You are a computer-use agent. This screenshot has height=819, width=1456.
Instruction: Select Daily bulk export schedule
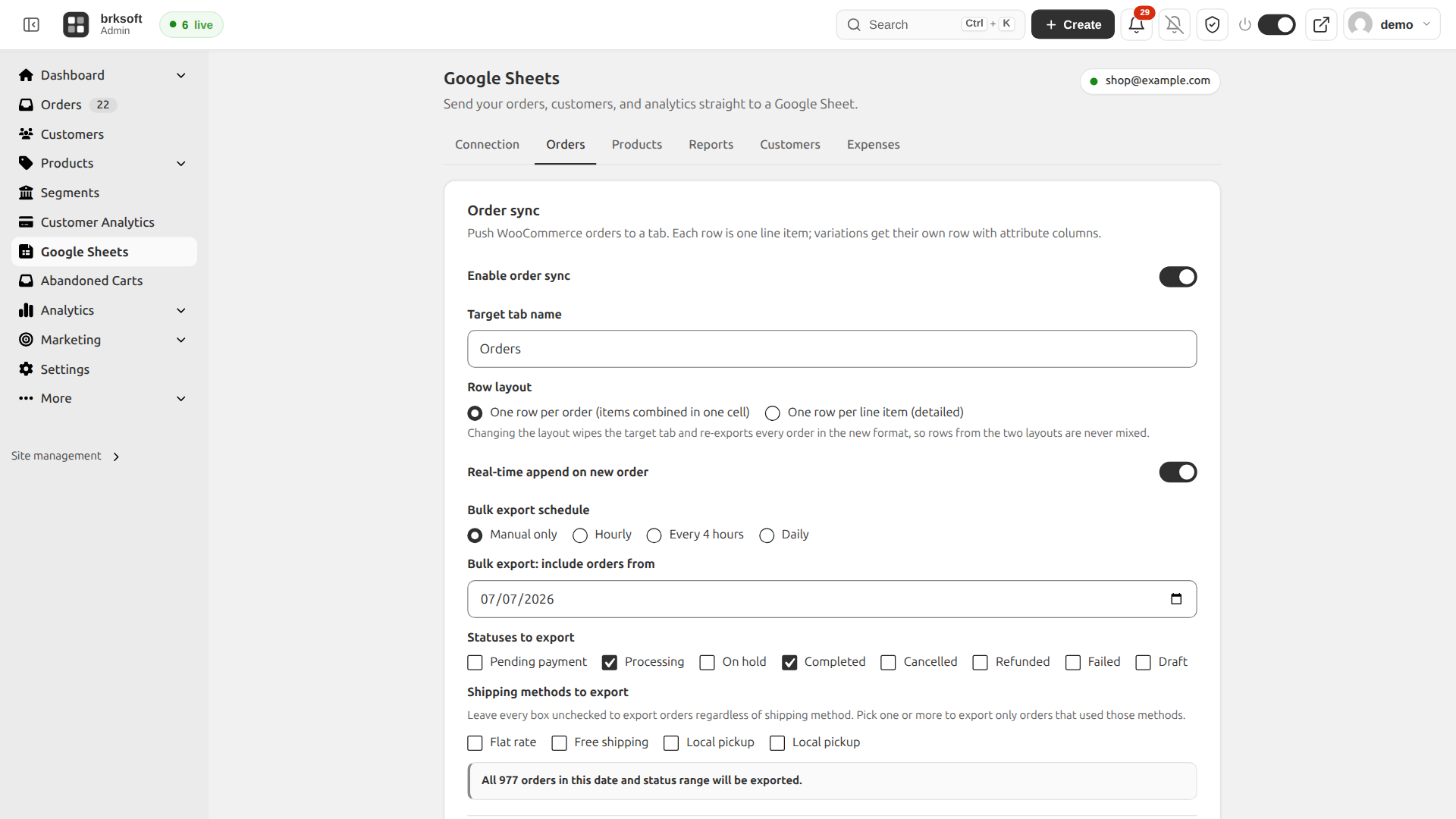point(767,535)
